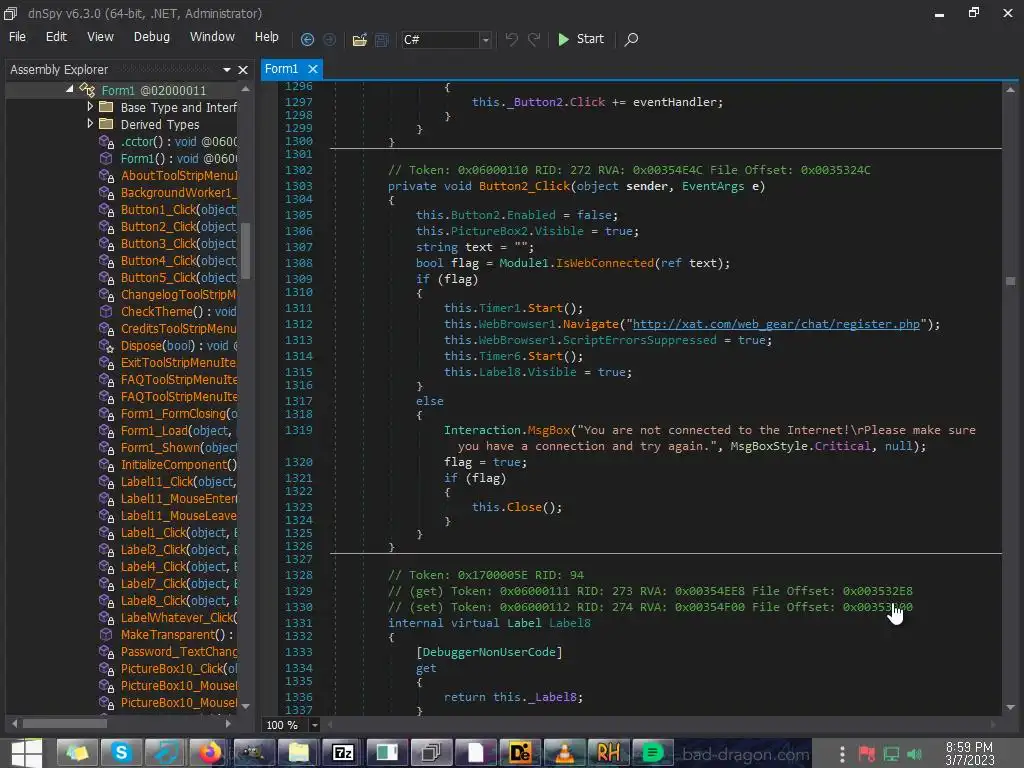Select MakeTransparent() method in tree

pos(176,635)
